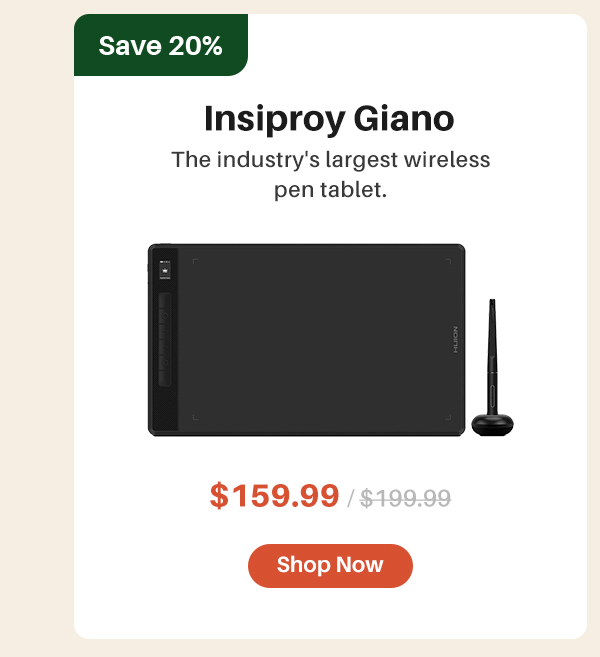Click the "pen tablet." description line
600x657 pixels.
[331, 190]
